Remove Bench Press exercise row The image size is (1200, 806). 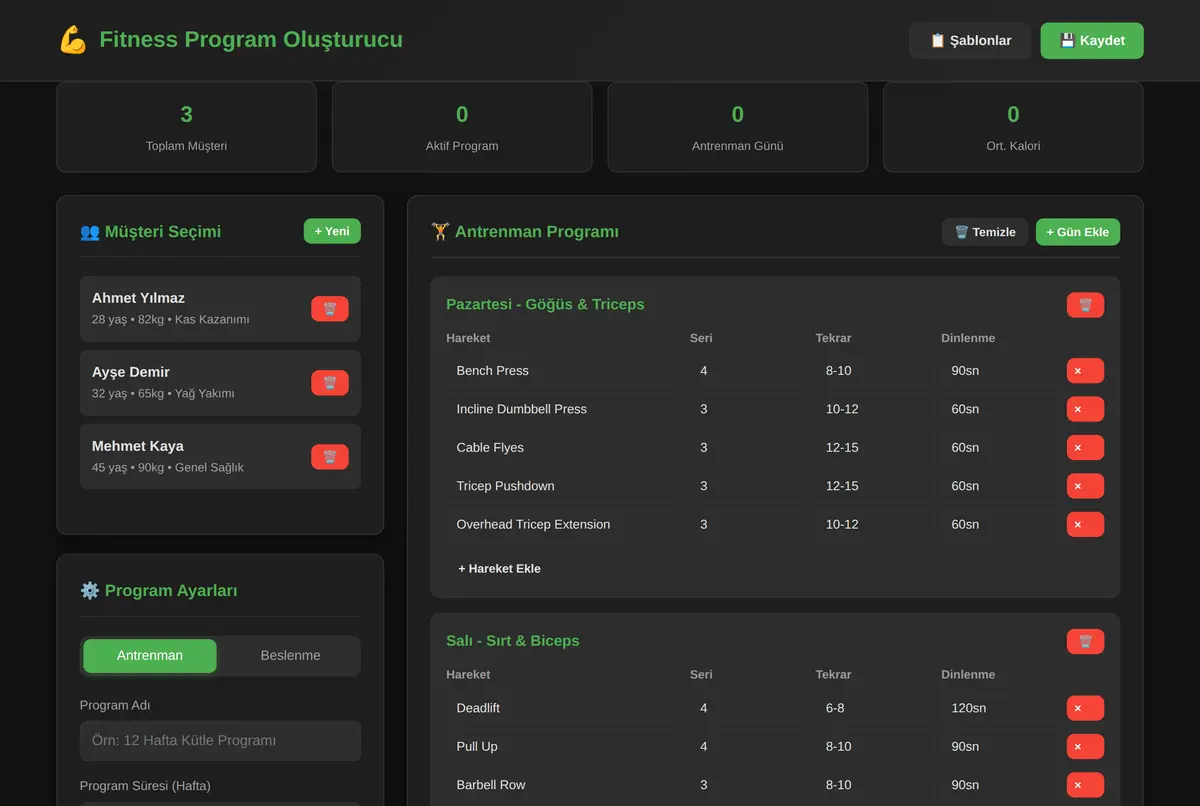tap(1085, 371)
